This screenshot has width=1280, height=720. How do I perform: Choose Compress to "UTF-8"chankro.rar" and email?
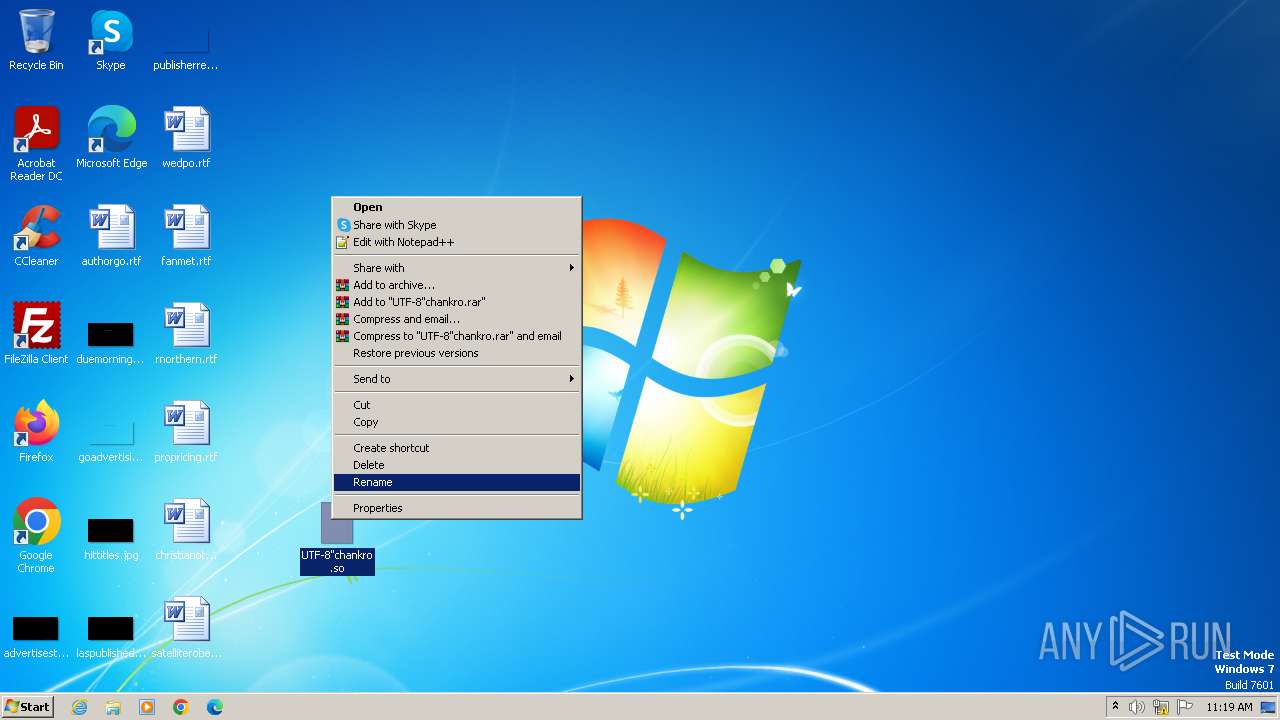pyautogui.click(x=456, y=336)
